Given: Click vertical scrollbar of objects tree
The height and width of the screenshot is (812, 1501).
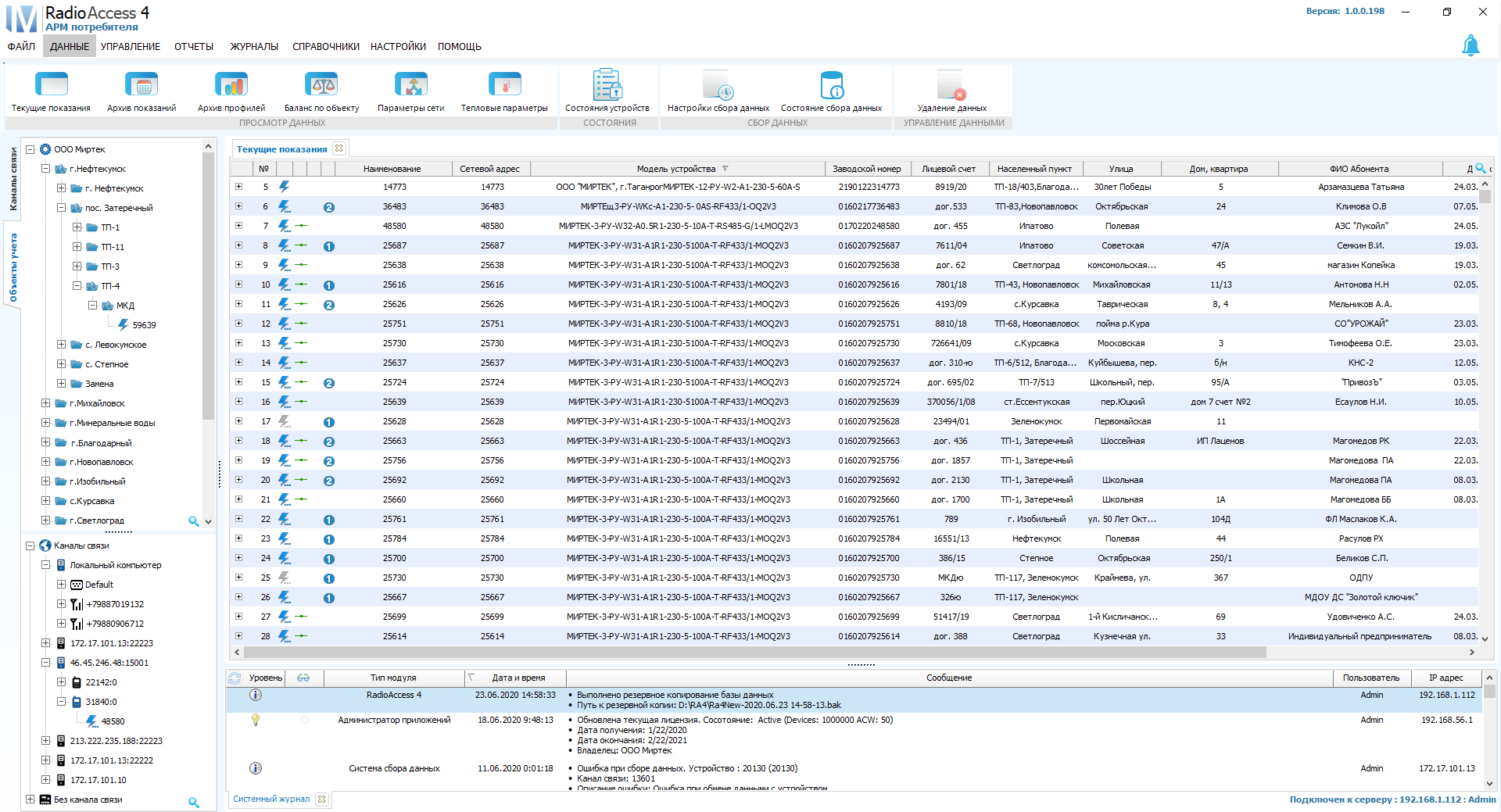Looking at the screenshot, I should point(208,285).
